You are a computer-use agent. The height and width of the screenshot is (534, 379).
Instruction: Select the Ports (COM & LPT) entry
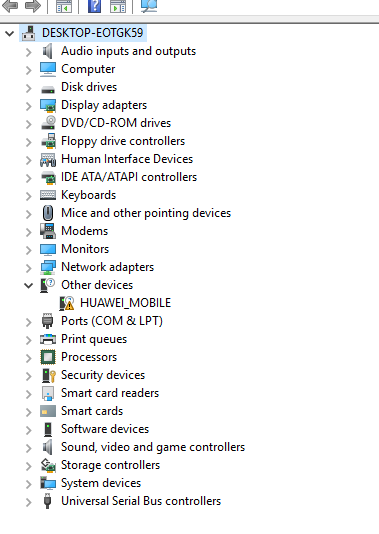tap(112, 321)
